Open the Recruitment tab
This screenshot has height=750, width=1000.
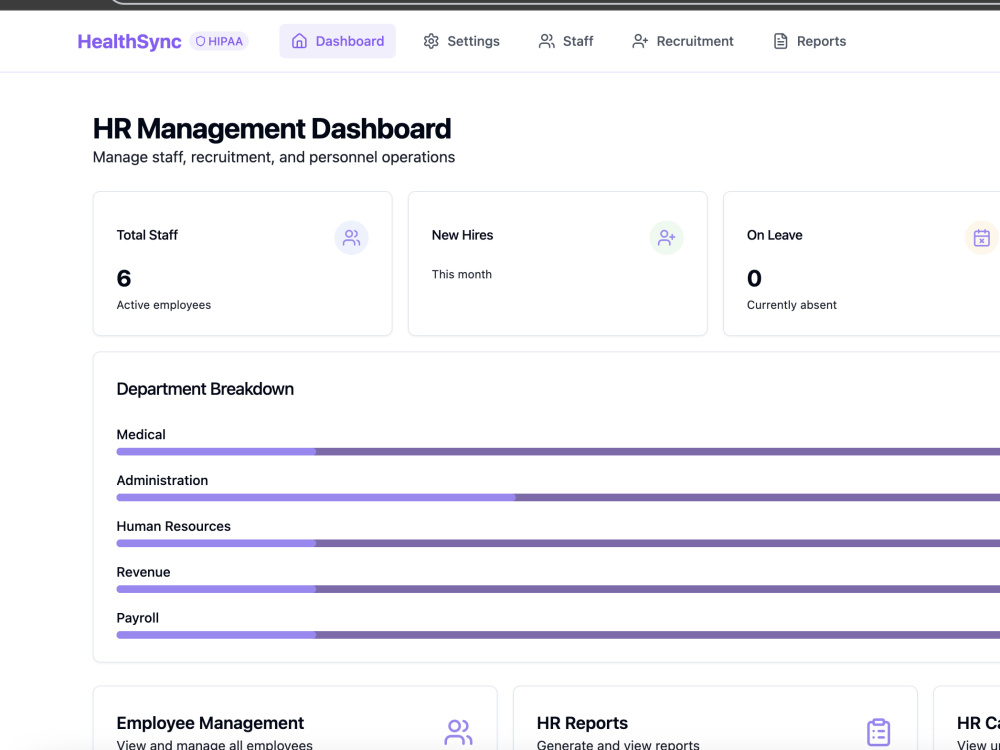click(682, 41)
